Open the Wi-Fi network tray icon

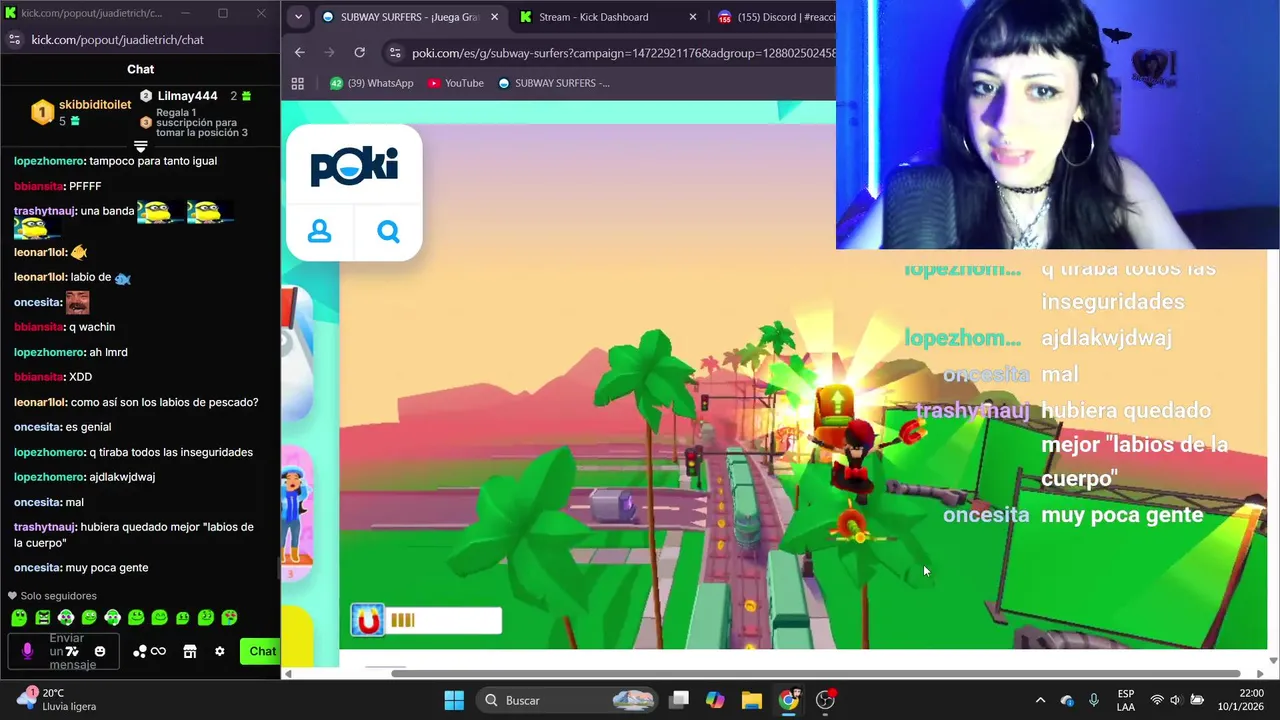[x=1157, y=700]
